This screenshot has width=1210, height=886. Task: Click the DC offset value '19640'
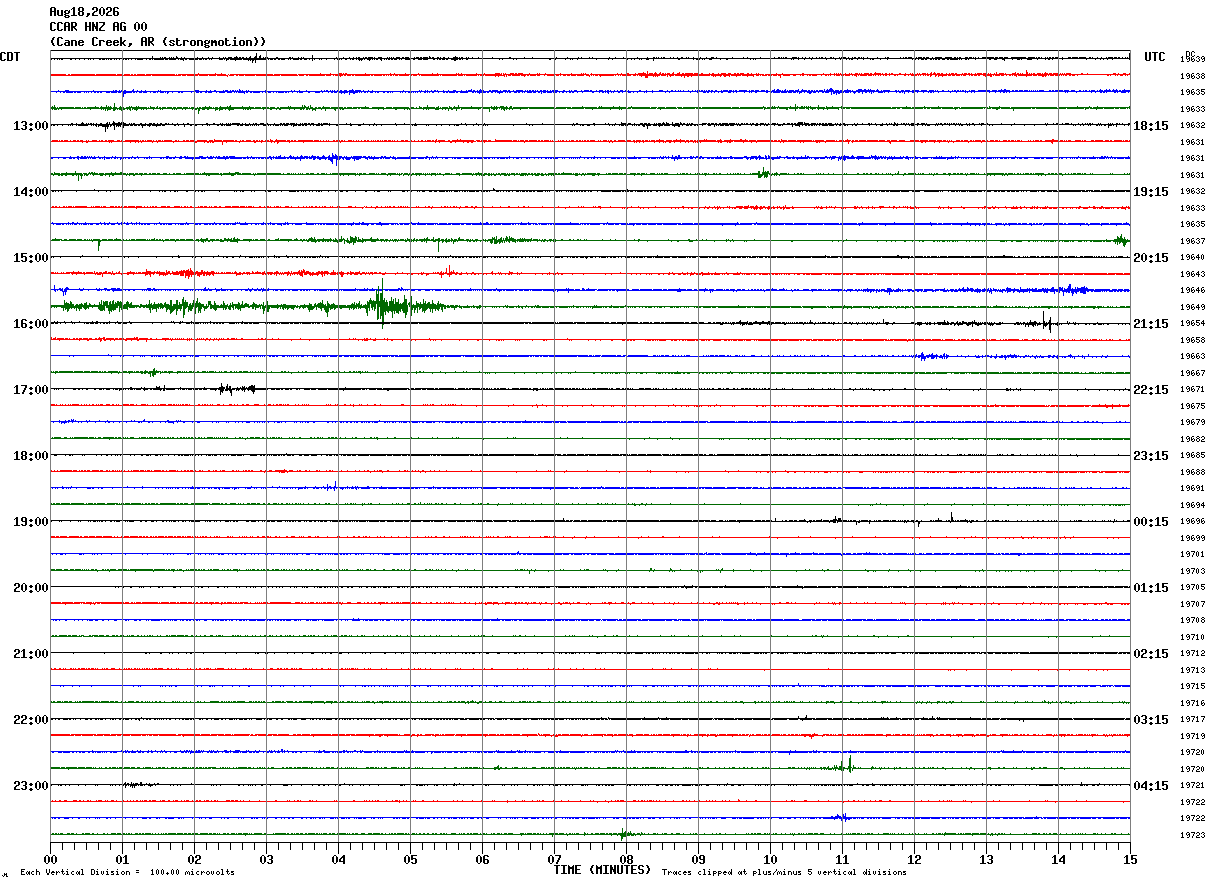click(x=1192, y=257)
